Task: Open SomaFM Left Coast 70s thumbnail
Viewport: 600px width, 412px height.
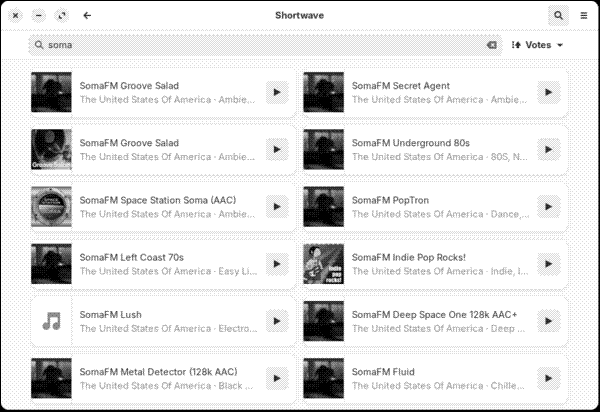Action: [x=51, y=264]
